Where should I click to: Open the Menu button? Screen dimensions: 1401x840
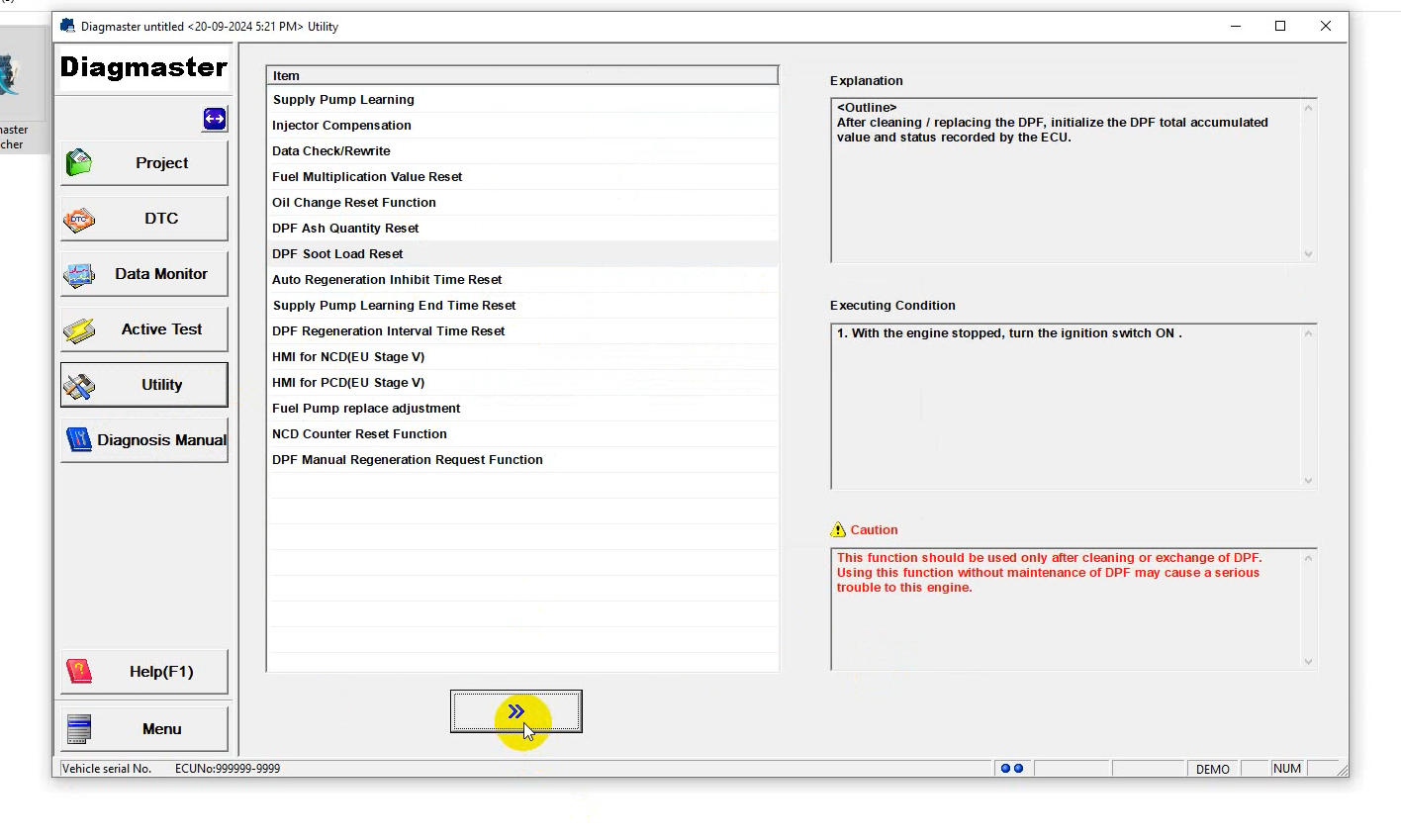pyautogui.click(x=144, y=729)
